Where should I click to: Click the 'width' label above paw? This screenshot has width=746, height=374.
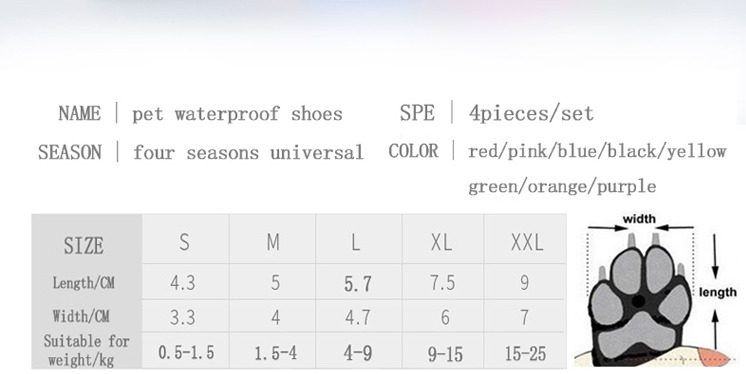click(639, 219)
